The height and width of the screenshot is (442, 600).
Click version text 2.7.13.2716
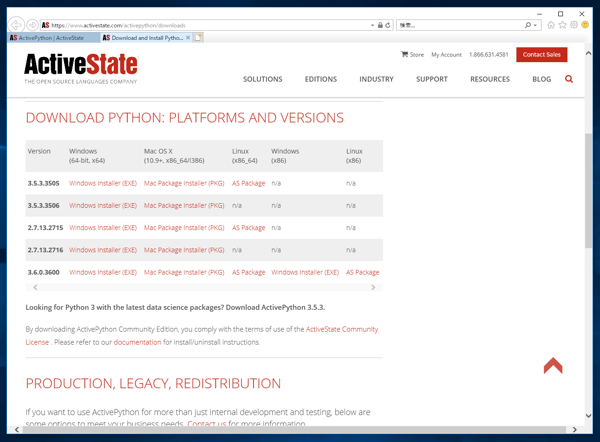click(x=45, y=250)
